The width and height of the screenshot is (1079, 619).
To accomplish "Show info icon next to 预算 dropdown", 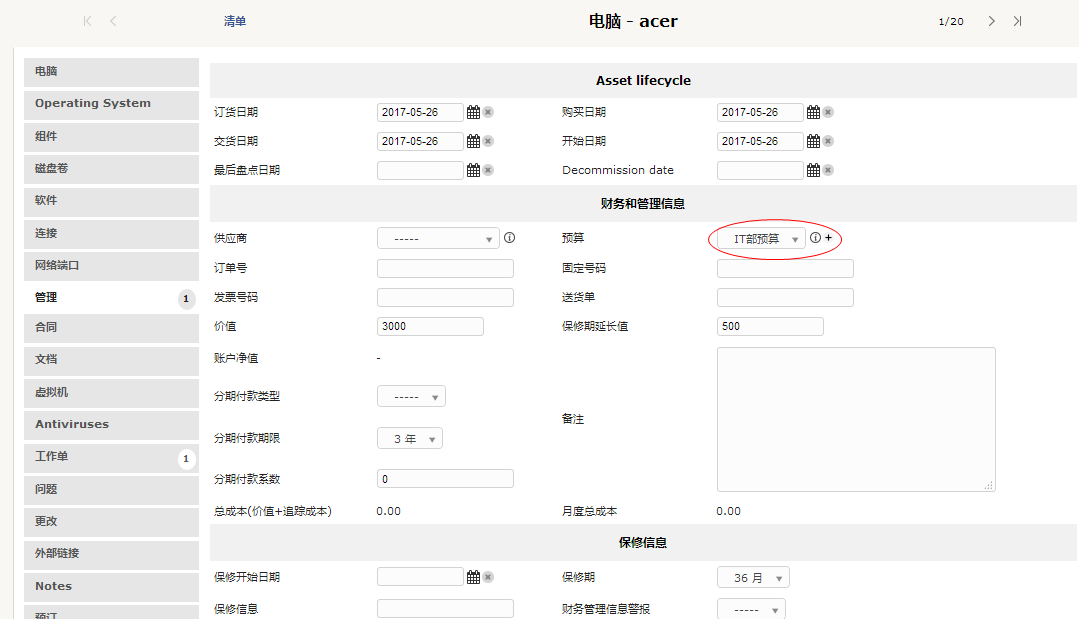I will pos(815,237).
